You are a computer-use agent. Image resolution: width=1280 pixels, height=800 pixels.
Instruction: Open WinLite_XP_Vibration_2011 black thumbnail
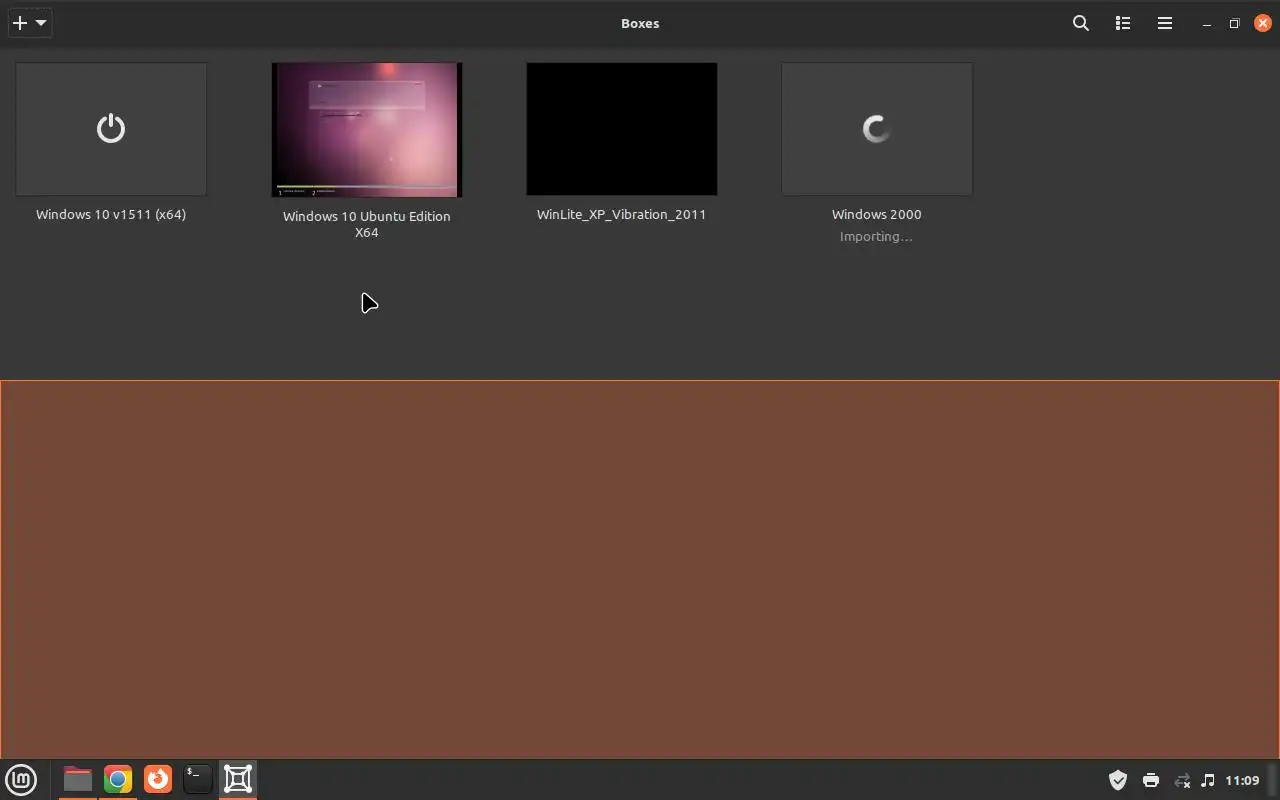coord(621,129)
